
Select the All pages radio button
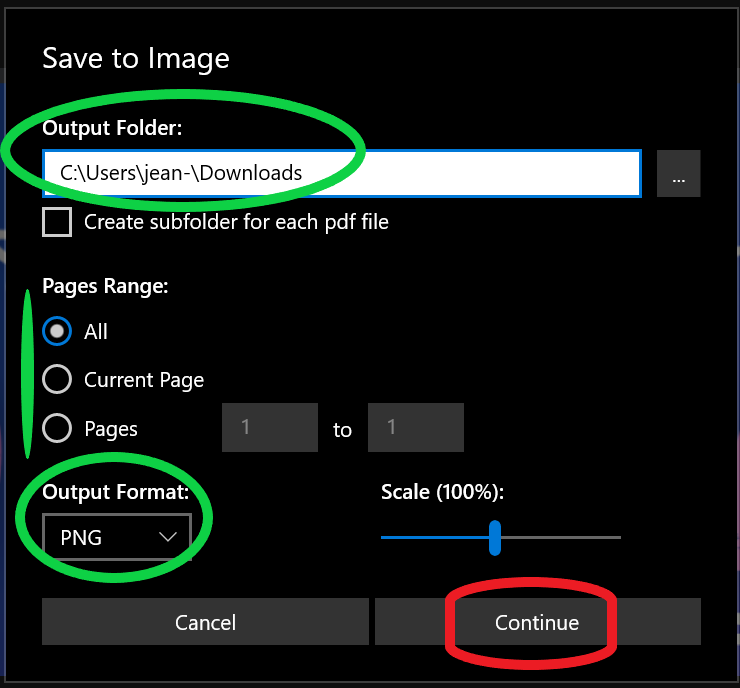click(57, 331)
